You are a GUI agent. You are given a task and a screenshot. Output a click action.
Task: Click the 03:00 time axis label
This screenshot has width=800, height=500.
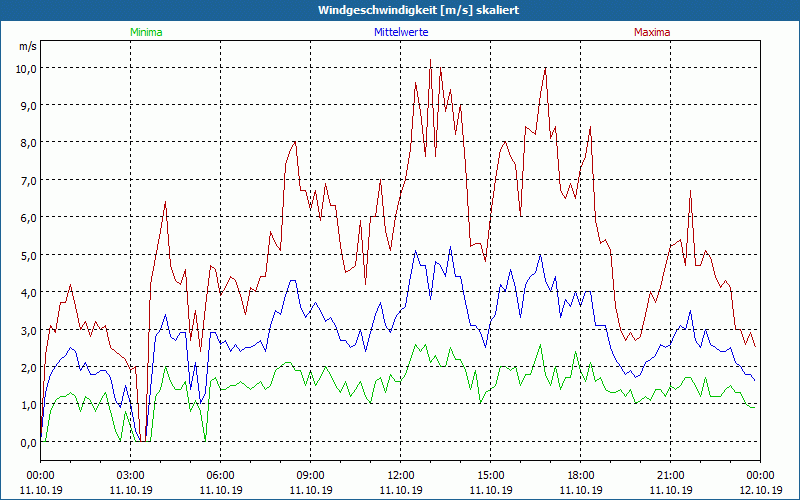click(x=131, y=476)
